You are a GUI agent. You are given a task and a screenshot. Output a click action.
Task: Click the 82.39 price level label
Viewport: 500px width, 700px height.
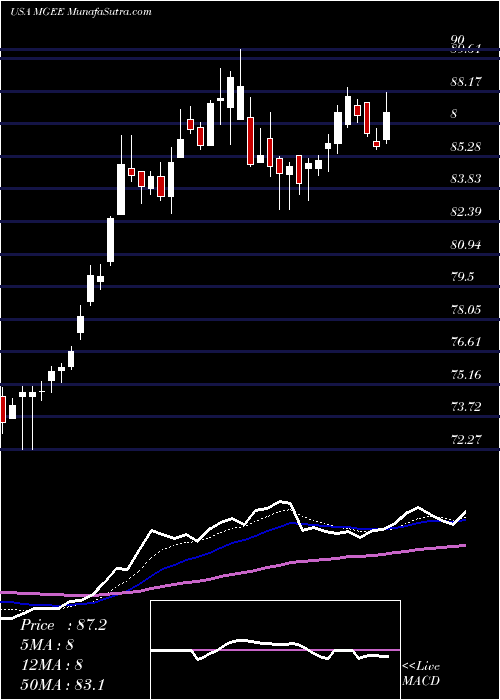click(466, 212)
